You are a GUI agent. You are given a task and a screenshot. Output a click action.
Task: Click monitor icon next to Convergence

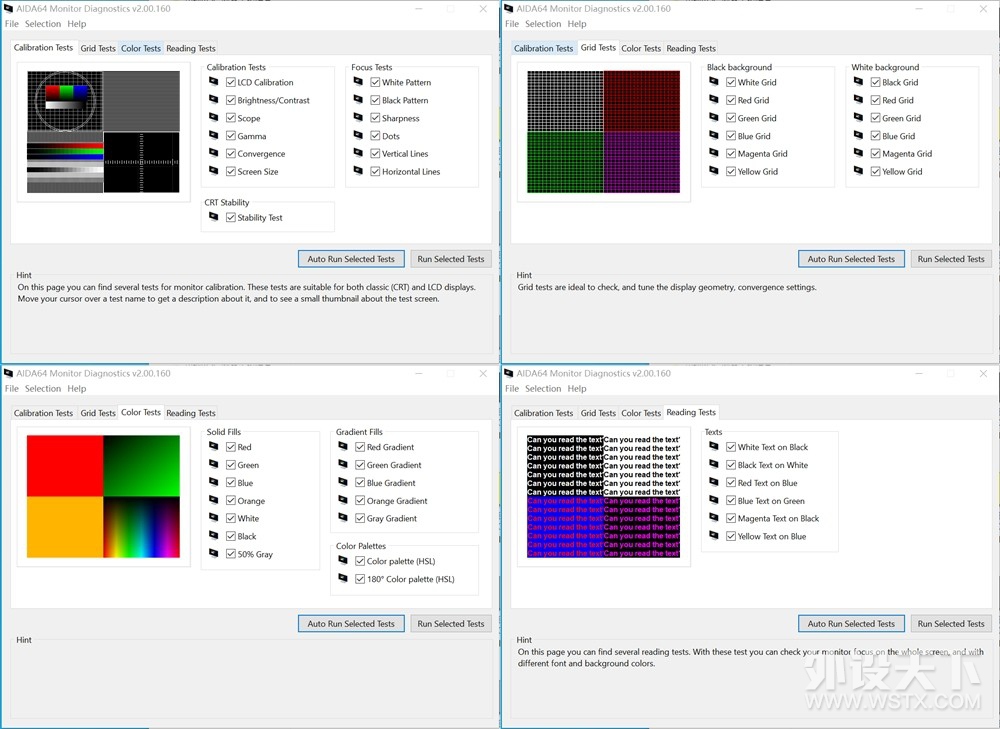pyautogui.click(x=214, y=153)
